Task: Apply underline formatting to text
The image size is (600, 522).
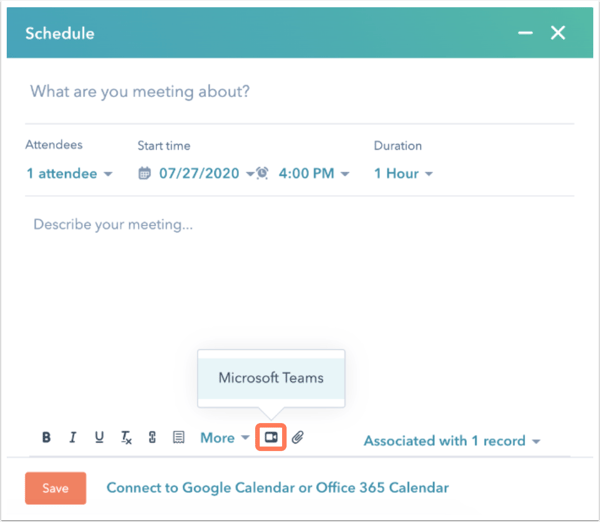Action: (99, 437)
